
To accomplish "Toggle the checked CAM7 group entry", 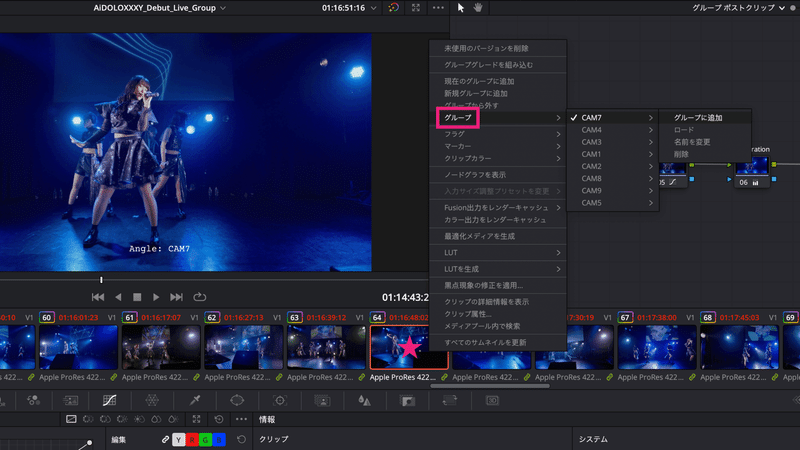I will click(612, 117).
